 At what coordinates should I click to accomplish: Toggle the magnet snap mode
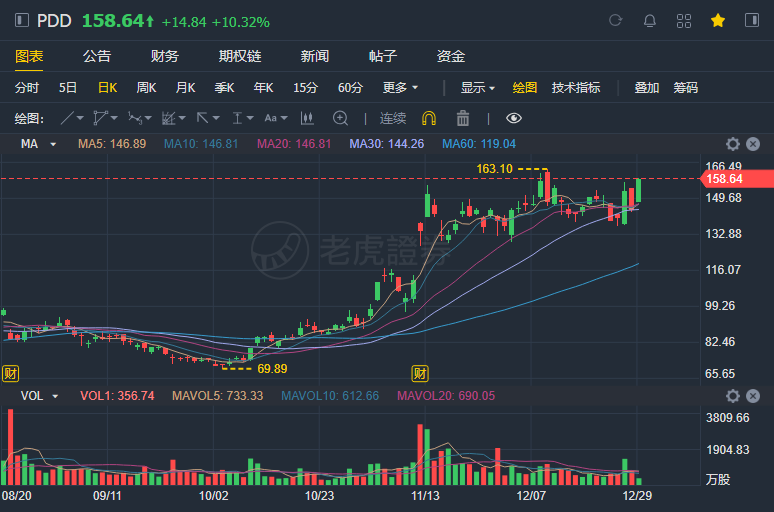click(x=429, y=118)
